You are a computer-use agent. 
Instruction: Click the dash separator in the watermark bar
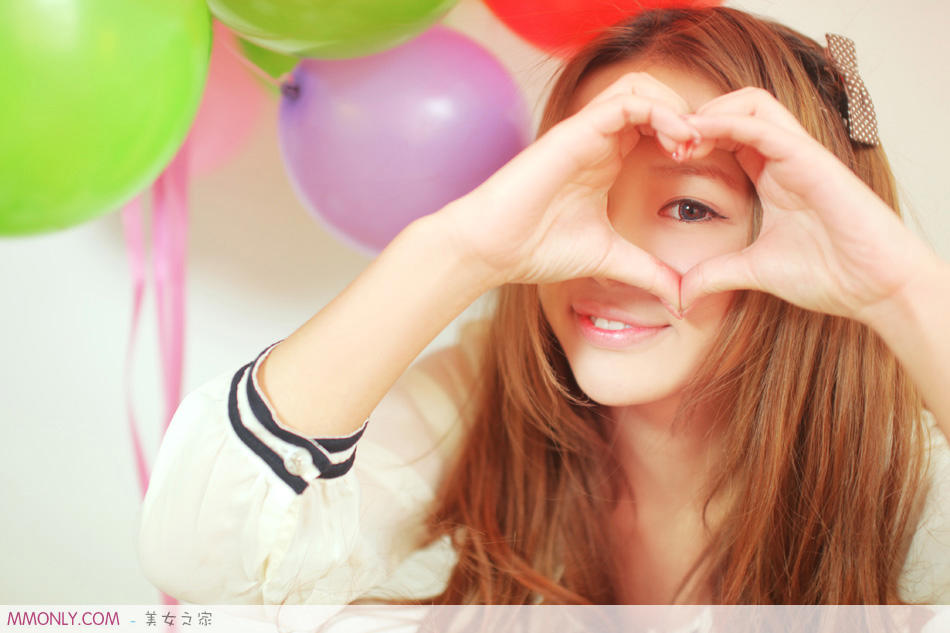(132, 620)
